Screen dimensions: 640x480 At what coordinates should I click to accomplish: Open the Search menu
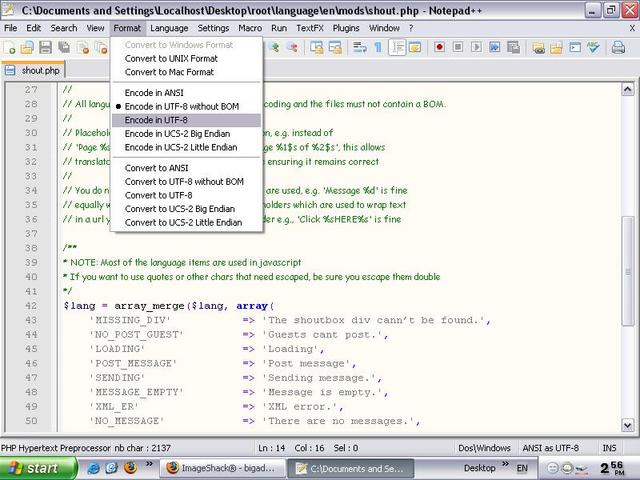64,28
